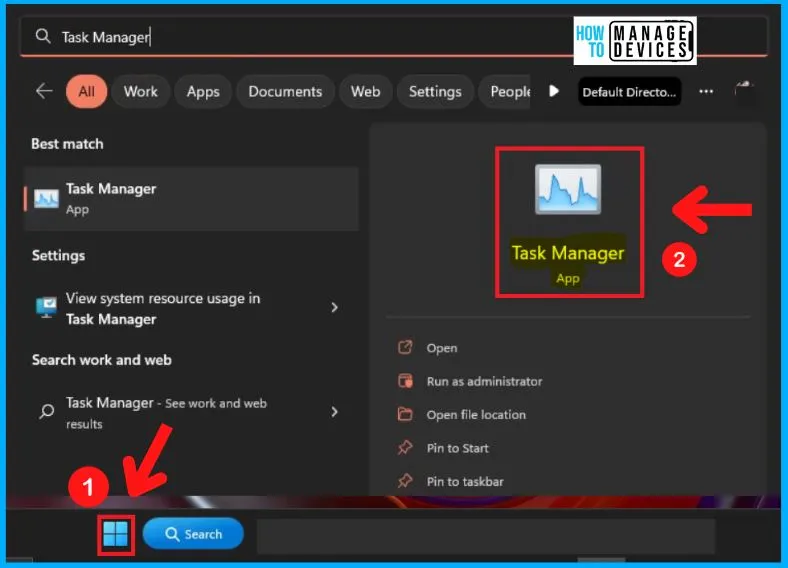
Task: Open View system resource usage setting result
Action: pyautogui.click(x=191, y=308)
